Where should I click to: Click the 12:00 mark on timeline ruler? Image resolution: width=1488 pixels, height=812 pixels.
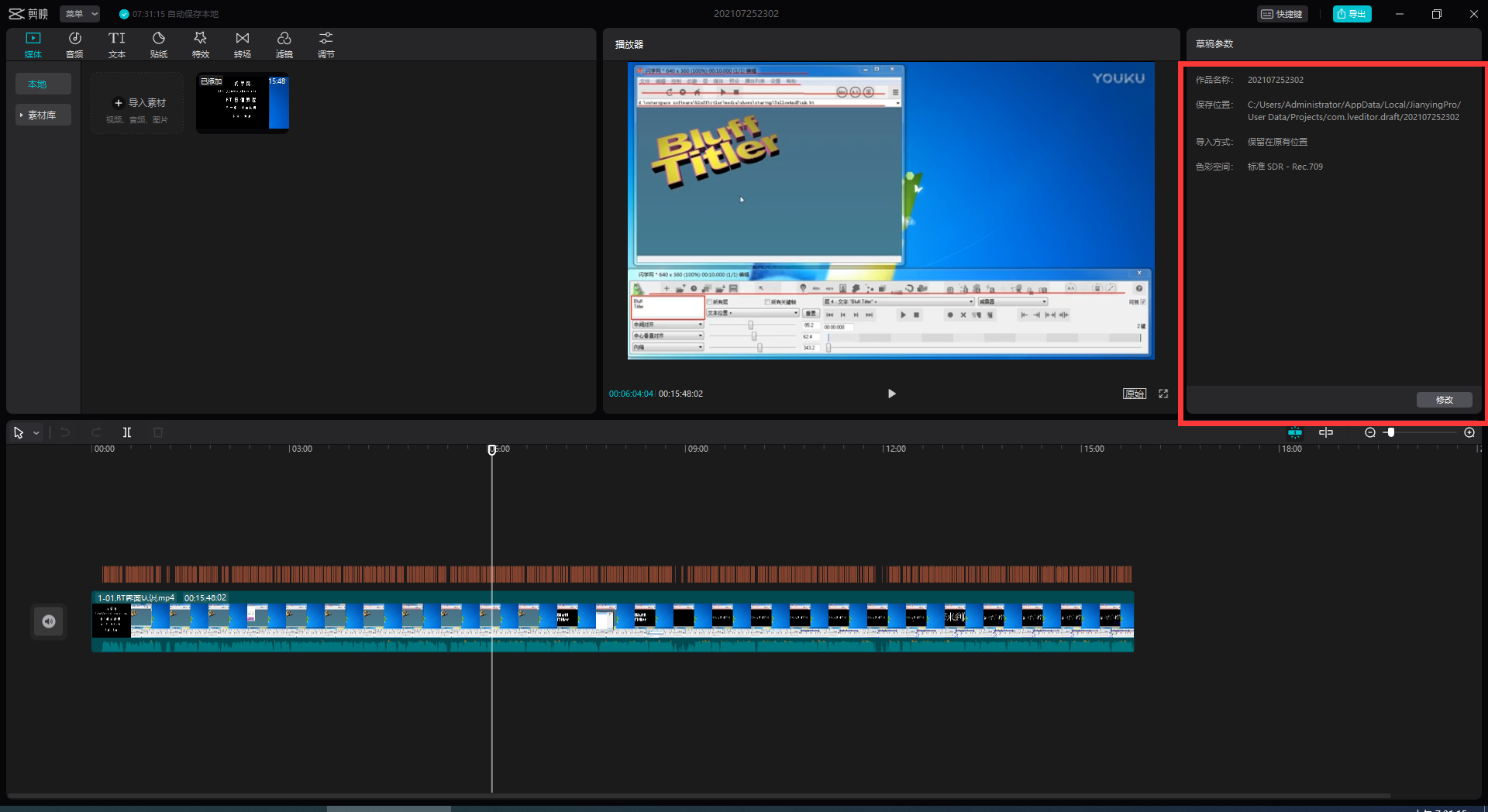895,449
